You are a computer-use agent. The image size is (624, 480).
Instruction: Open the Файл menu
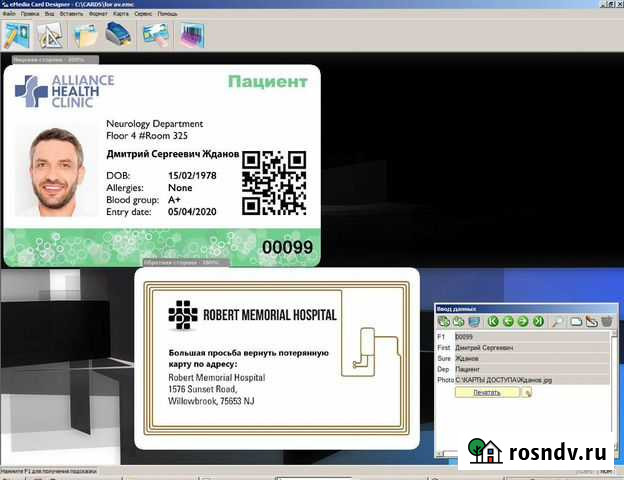tap(9, 15)
